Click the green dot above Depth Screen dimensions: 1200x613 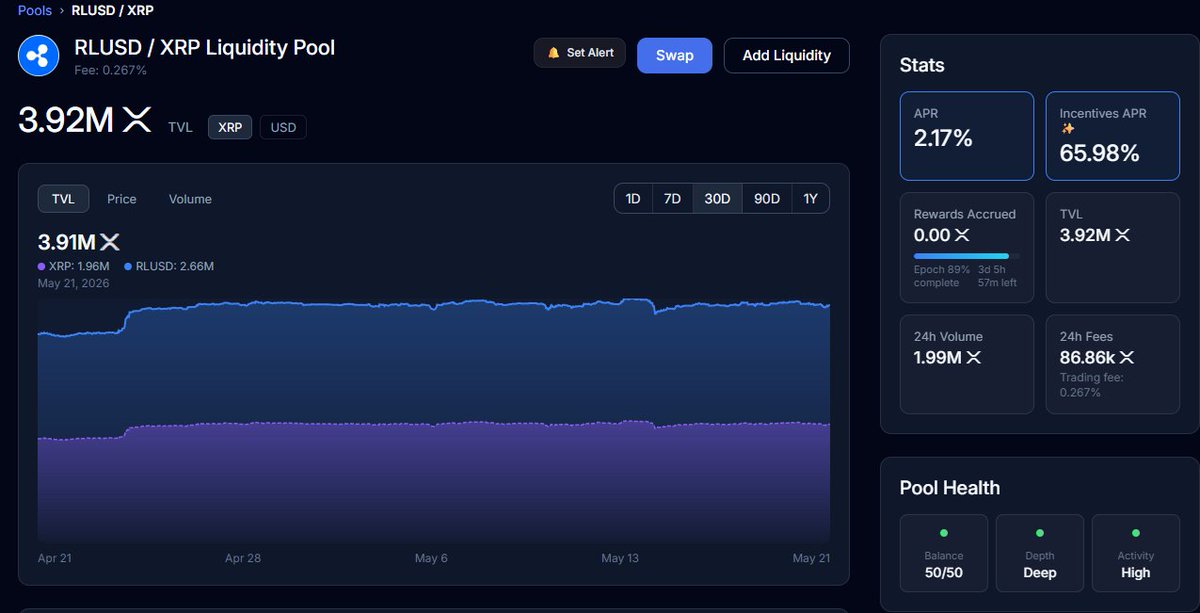tap(1039, 533)
